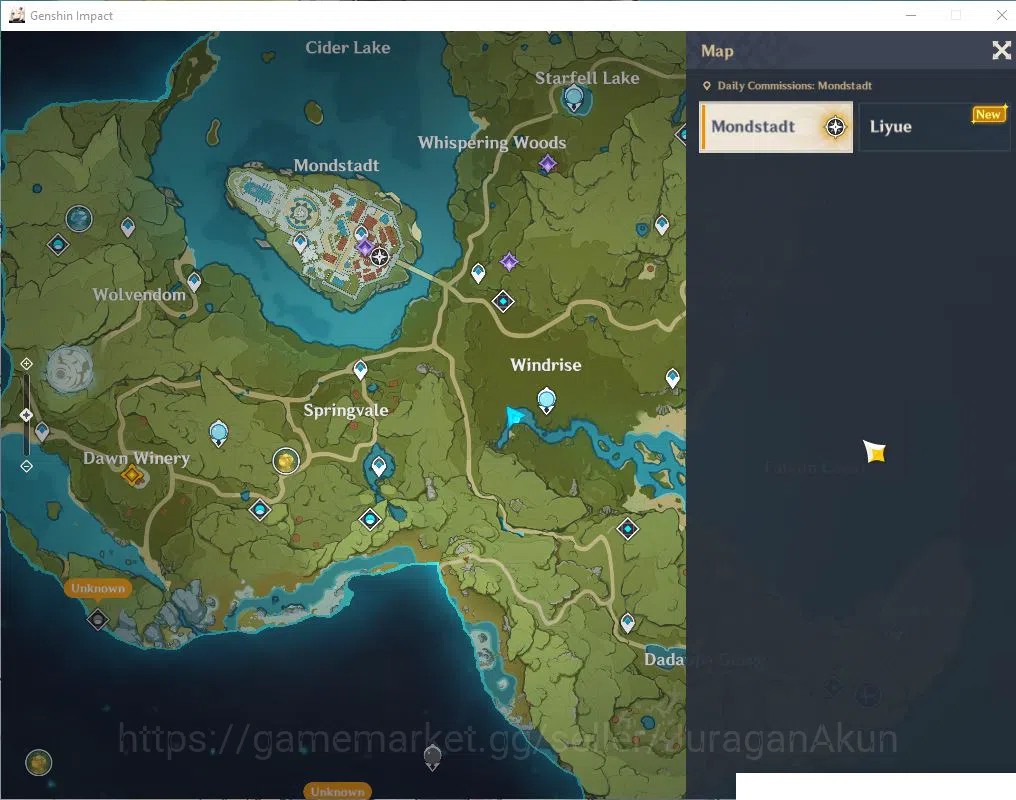
Task: Click orange diamond marker at Dawn Winery
Action: click(132, 475)
